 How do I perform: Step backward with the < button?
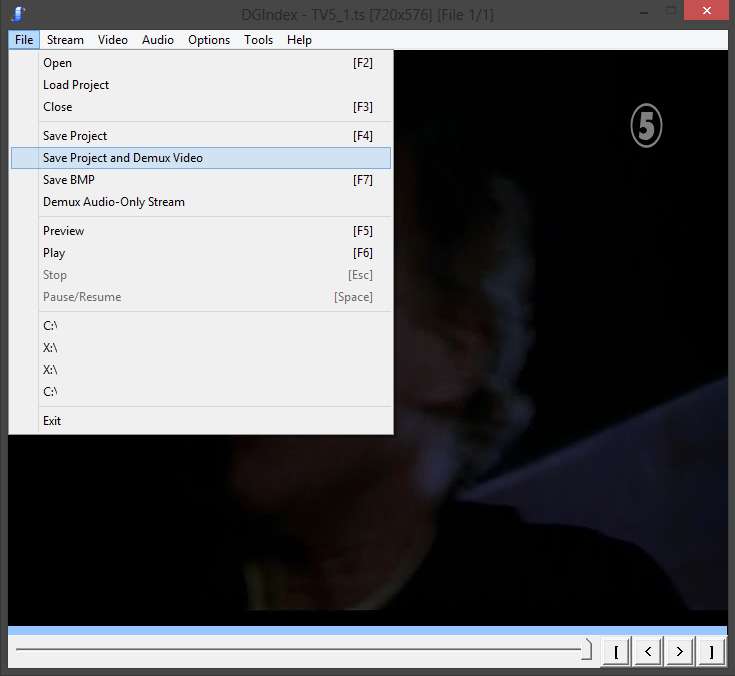(648, 652)
